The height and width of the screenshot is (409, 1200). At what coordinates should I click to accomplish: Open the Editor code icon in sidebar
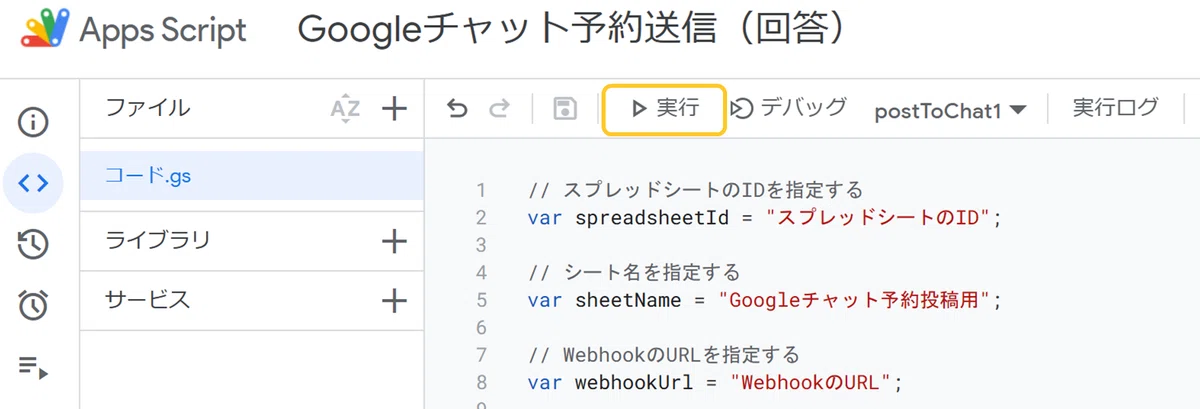[x=33, y=183]
